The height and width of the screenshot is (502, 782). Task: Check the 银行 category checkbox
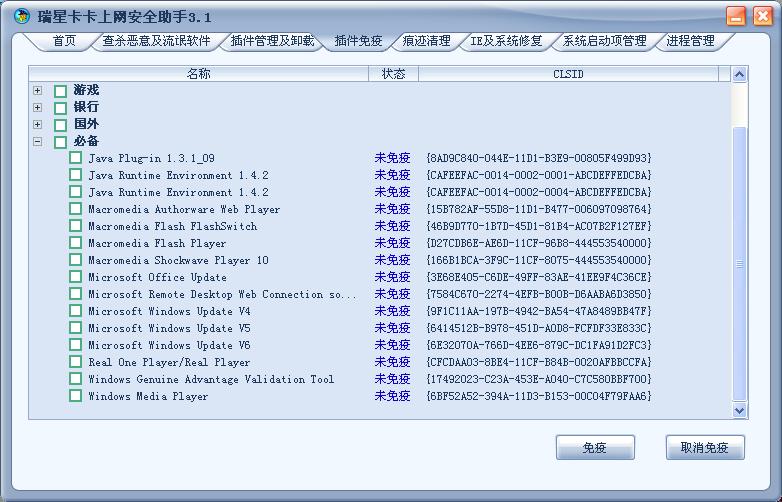tap(60, 108)
